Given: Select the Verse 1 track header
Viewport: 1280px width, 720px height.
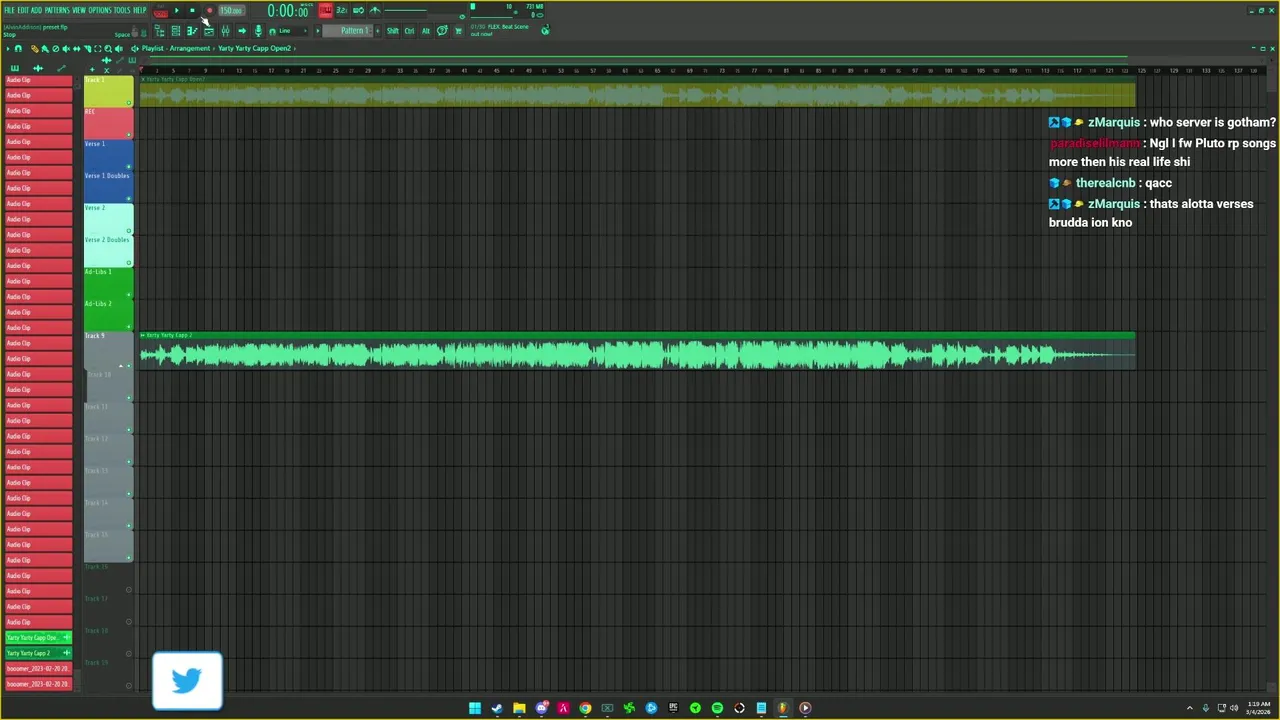Looking at the screenshot, I should coord(108,155).
